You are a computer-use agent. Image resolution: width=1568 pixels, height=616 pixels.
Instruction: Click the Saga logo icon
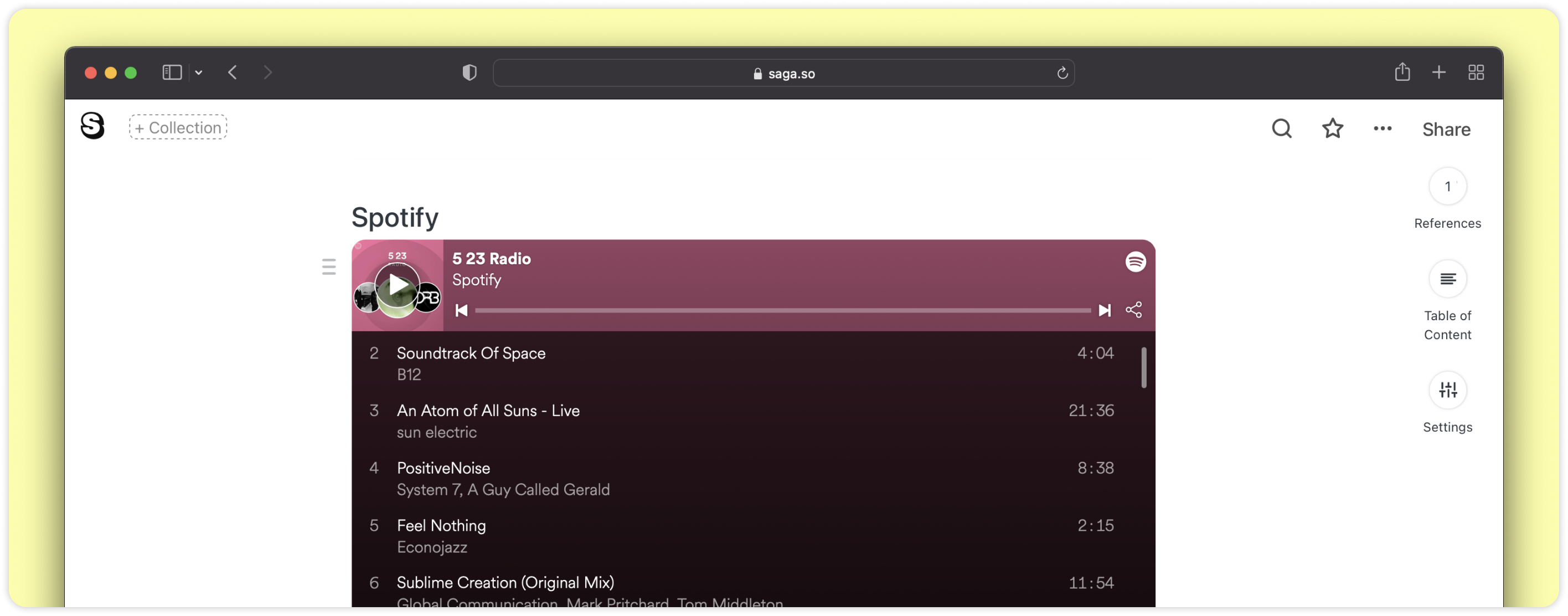(92, 126)
